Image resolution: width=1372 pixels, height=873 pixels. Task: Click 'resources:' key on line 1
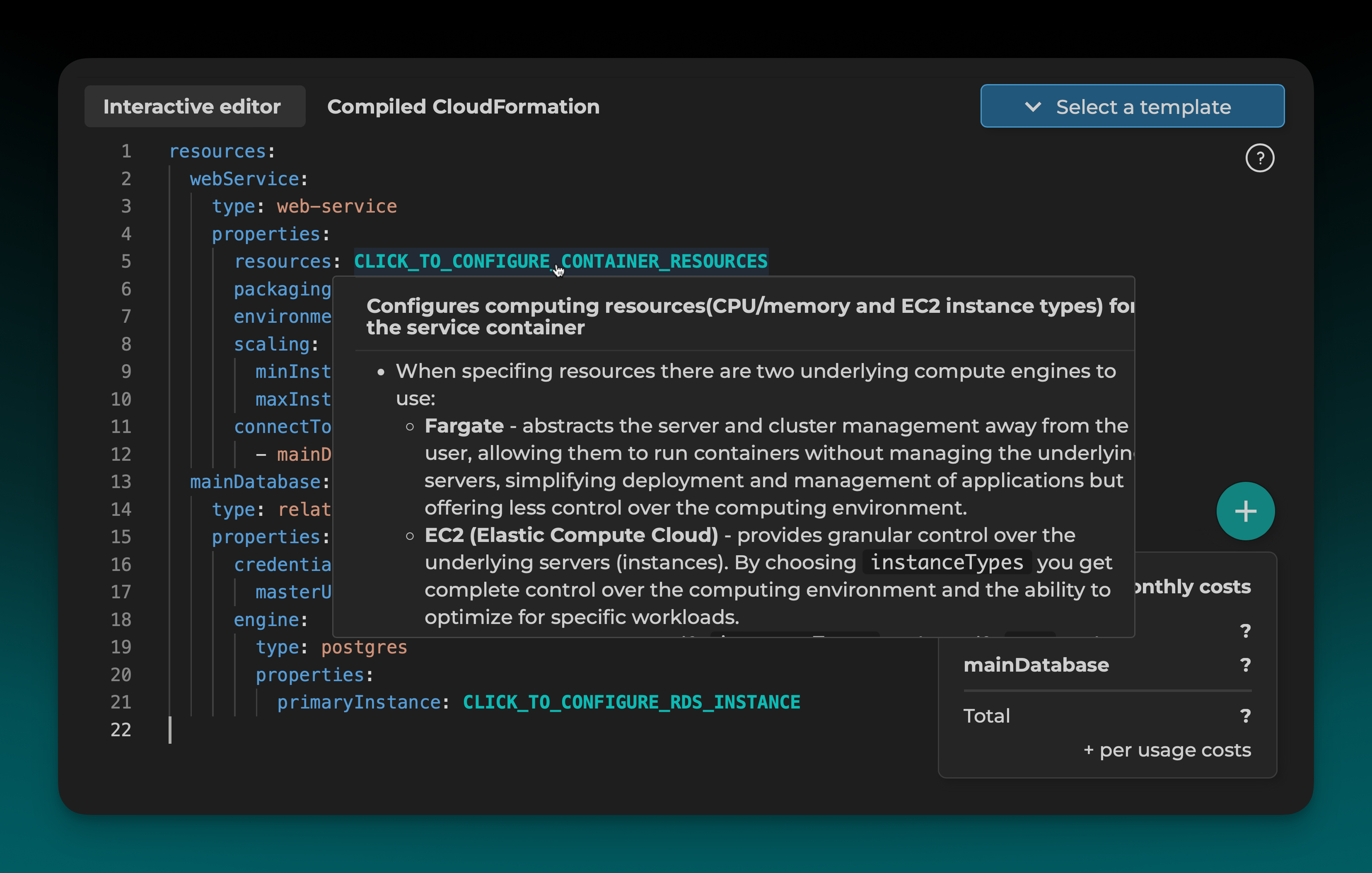coord(222,151)
